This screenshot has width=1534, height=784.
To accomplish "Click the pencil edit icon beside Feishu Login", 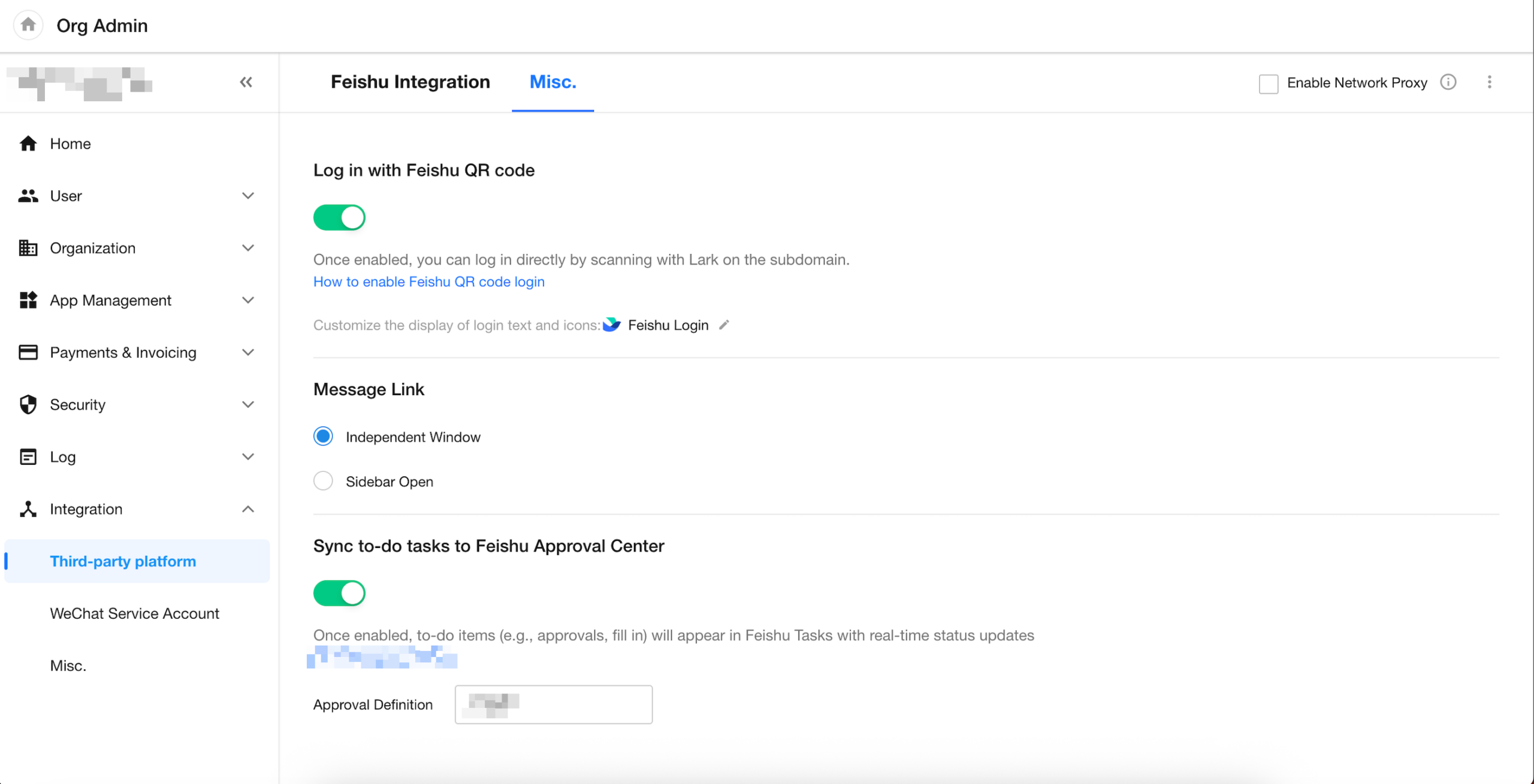I will (724, 325).
